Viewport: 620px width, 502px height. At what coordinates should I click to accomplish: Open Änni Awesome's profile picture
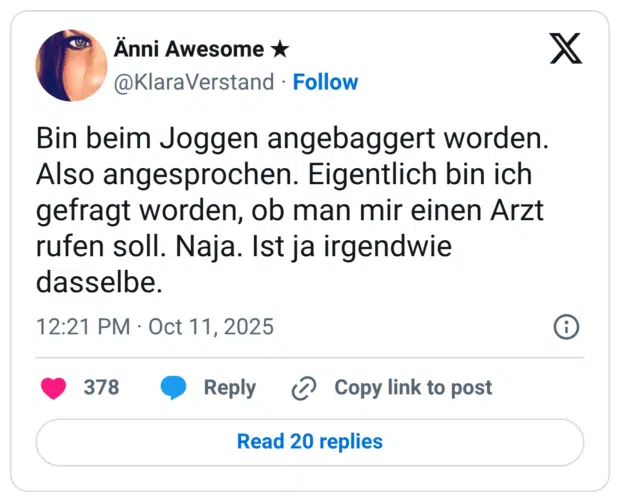click(x=71, y=65)
